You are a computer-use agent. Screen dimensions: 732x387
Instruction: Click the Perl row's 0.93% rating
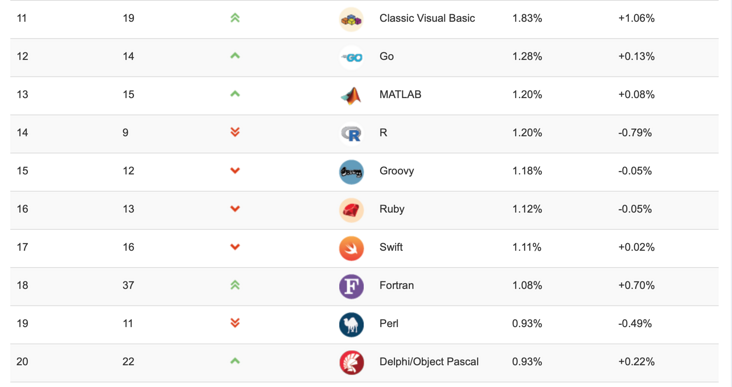pos(527,324)
